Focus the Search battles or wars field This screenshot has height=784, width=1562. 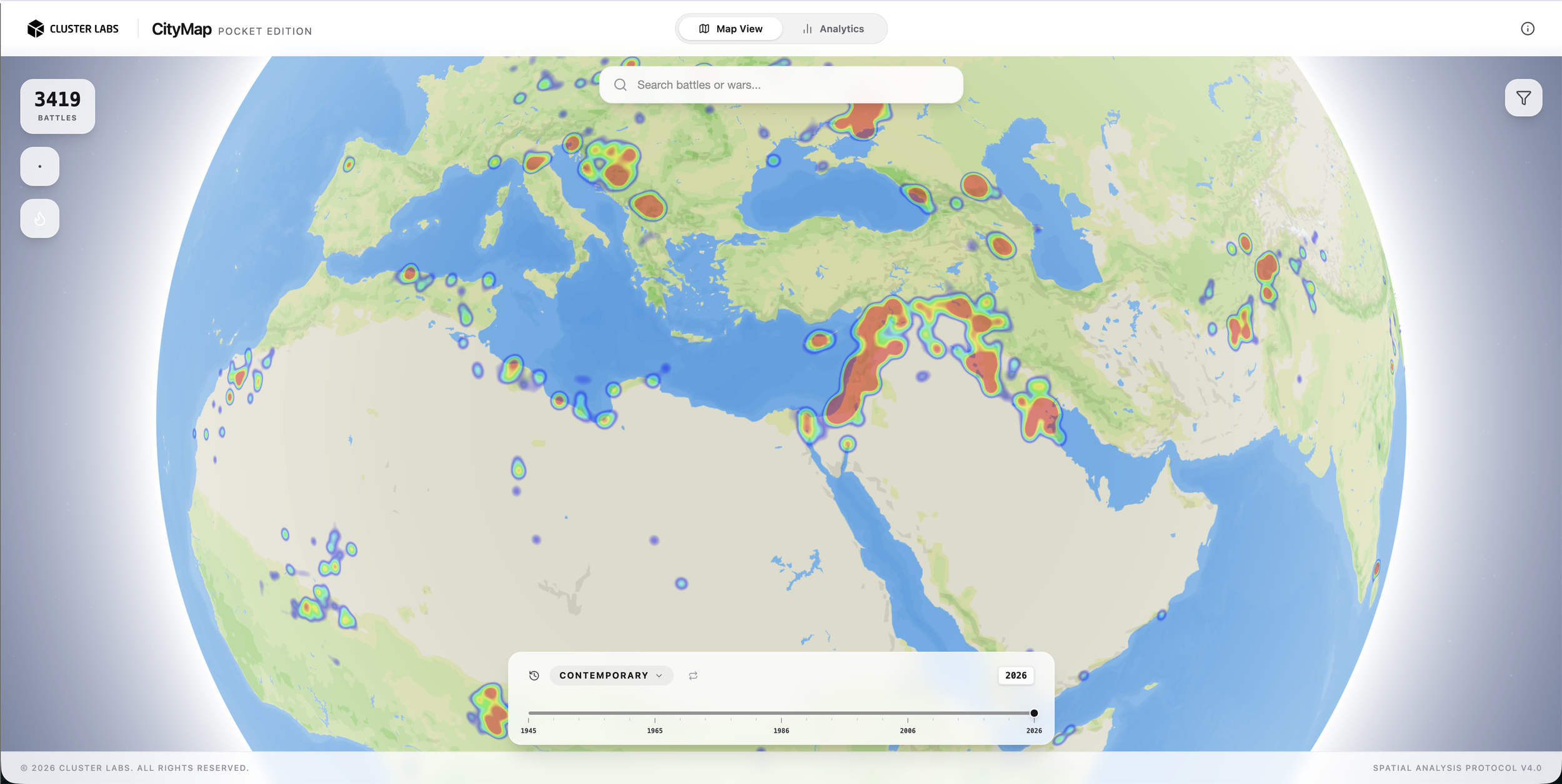coord(781,85)
